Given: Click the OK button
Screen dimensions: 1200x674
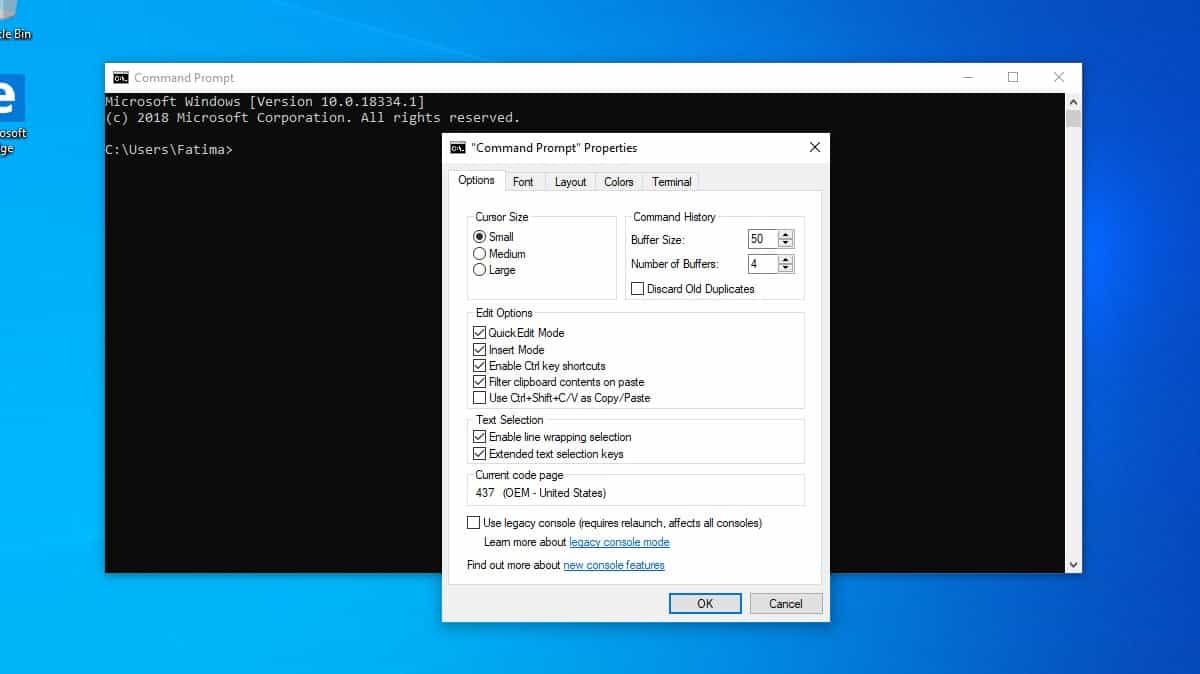Looking at the screenshot, I should pyautogui.click(x=705, y=603).
